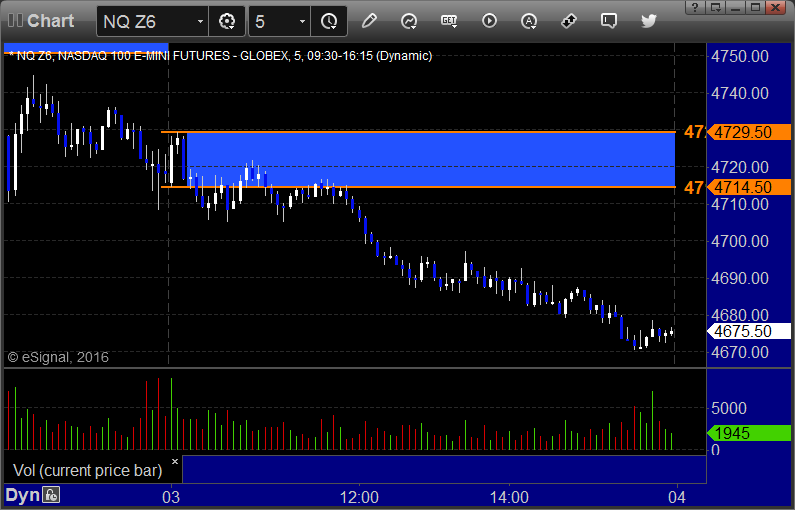
Task: Click the detach window icon
Action: (715, 7)
